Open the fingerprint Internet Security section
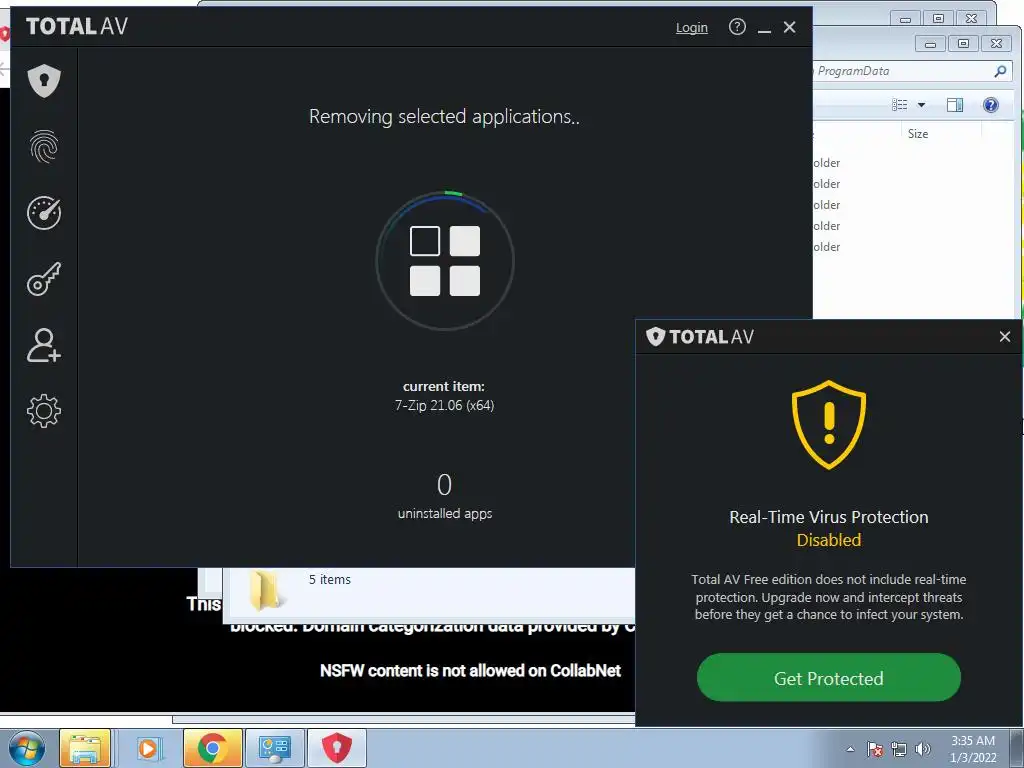Screen dimensions: 1024x768 coord(44,146)
